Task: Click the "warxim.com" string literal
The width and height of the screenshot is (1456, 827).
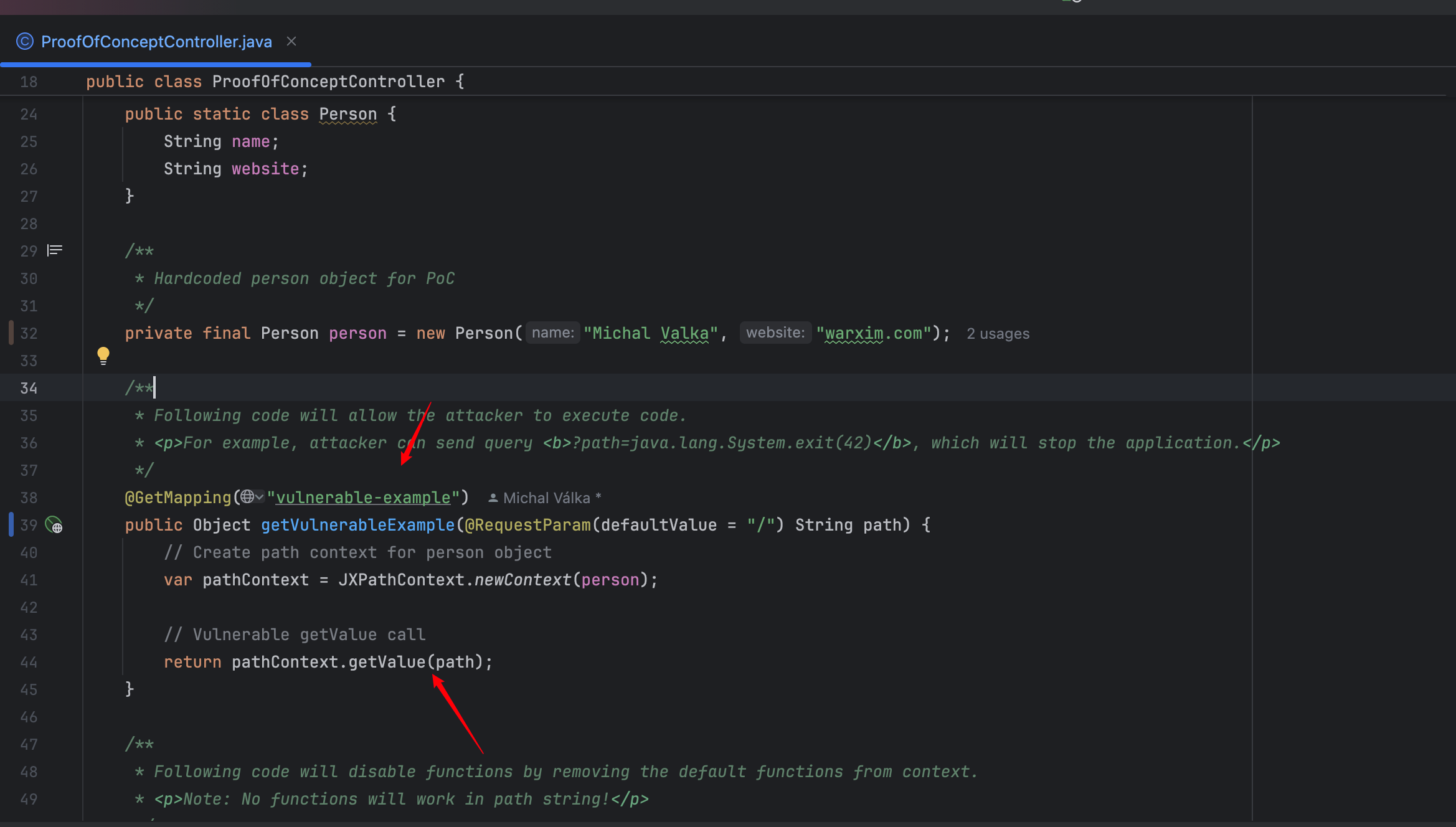Action: point(874,333)
